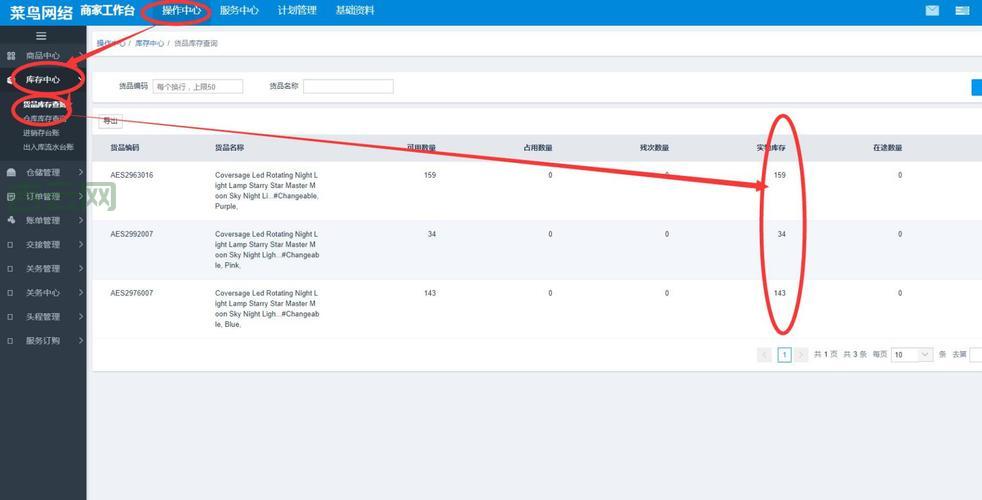Open the 基础资料 top menu
The height and width of the screenshot is (500, 982).
click(x=355, y=11)
